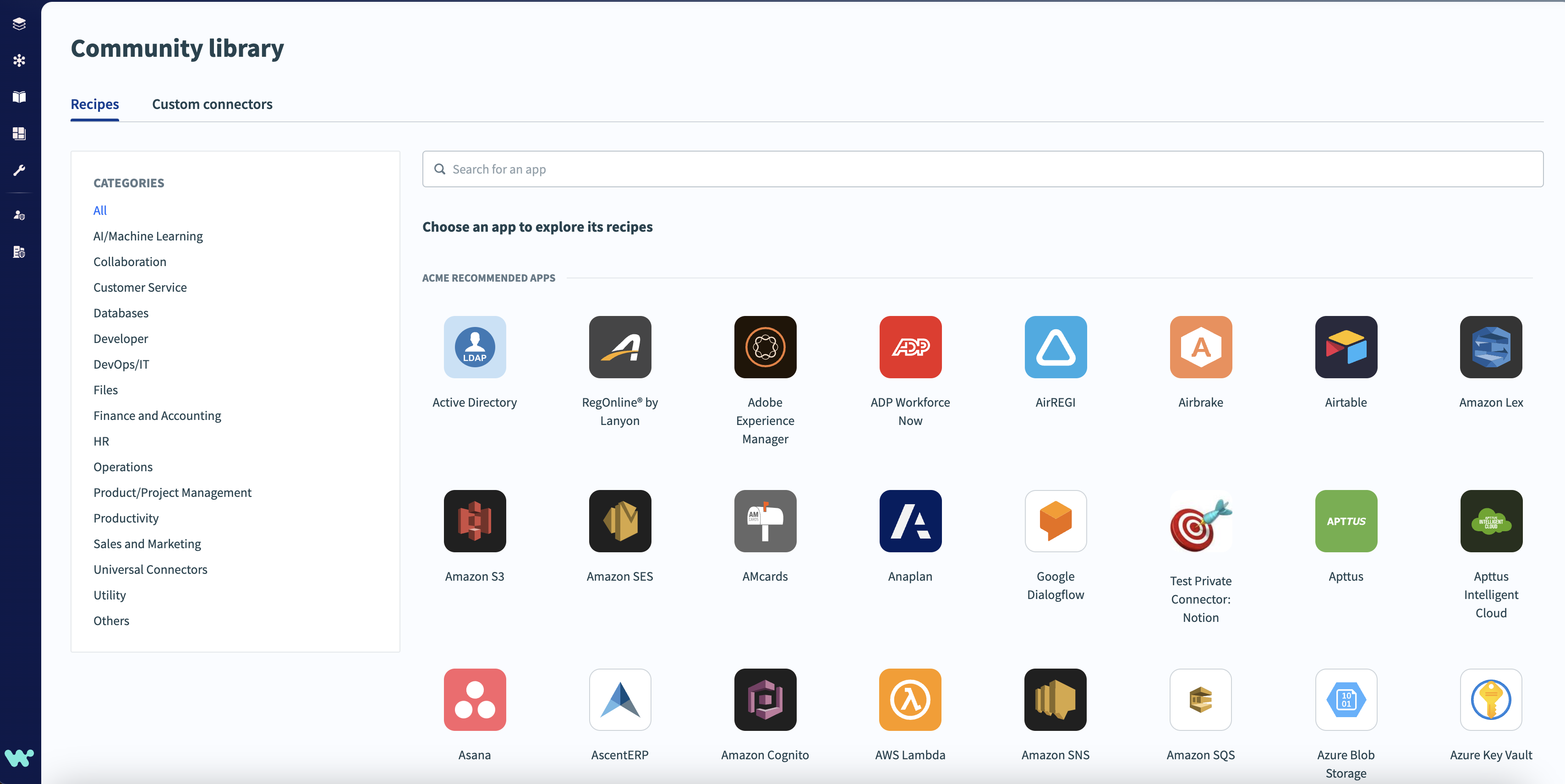Open the Test Private Connector Notion thumbnail
The image size is (1565, 784).
[x=1200, y=522]
